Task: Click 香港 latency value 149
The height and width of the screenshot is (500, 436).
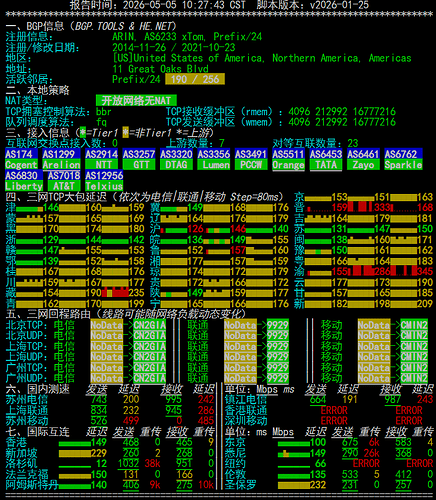Action: tap(99, 442)
